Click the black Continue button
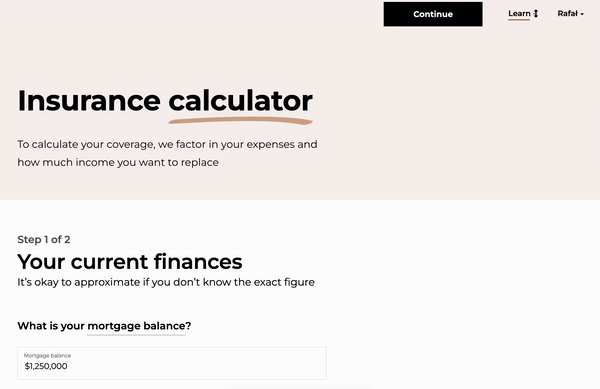 (433, 14)
